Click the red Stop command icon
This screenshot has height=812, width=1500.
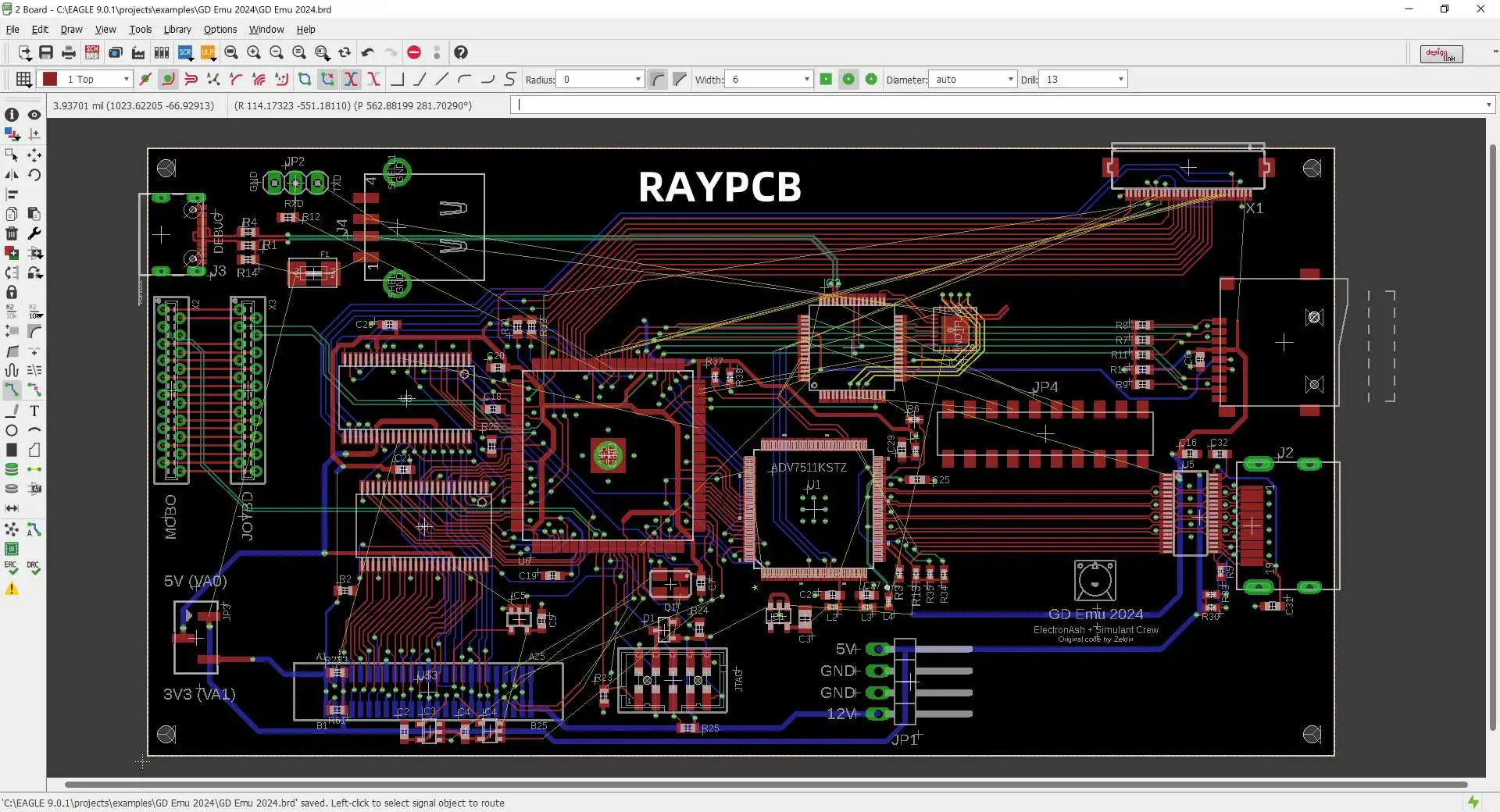coord(414,52)
